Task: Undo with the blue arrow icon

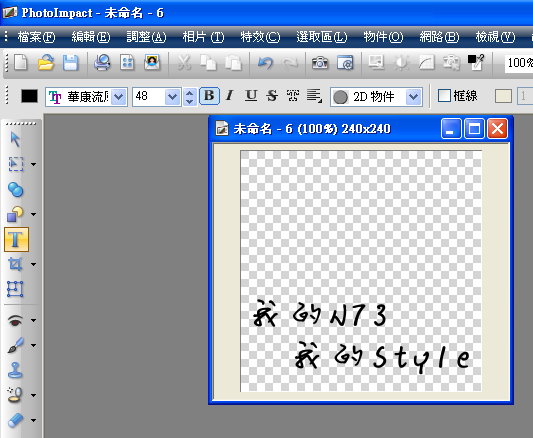Action: point(265,63)
